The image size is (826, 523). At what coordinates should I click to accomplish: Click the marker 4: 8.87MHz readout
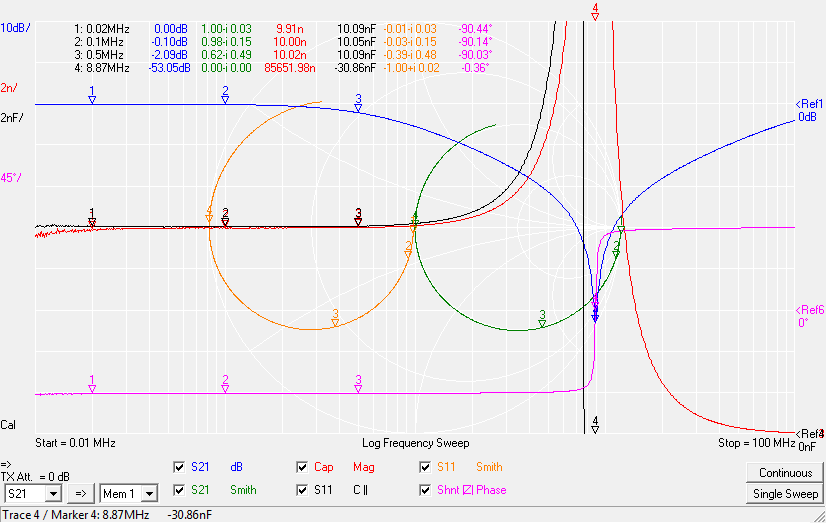(x=102, y=68)
